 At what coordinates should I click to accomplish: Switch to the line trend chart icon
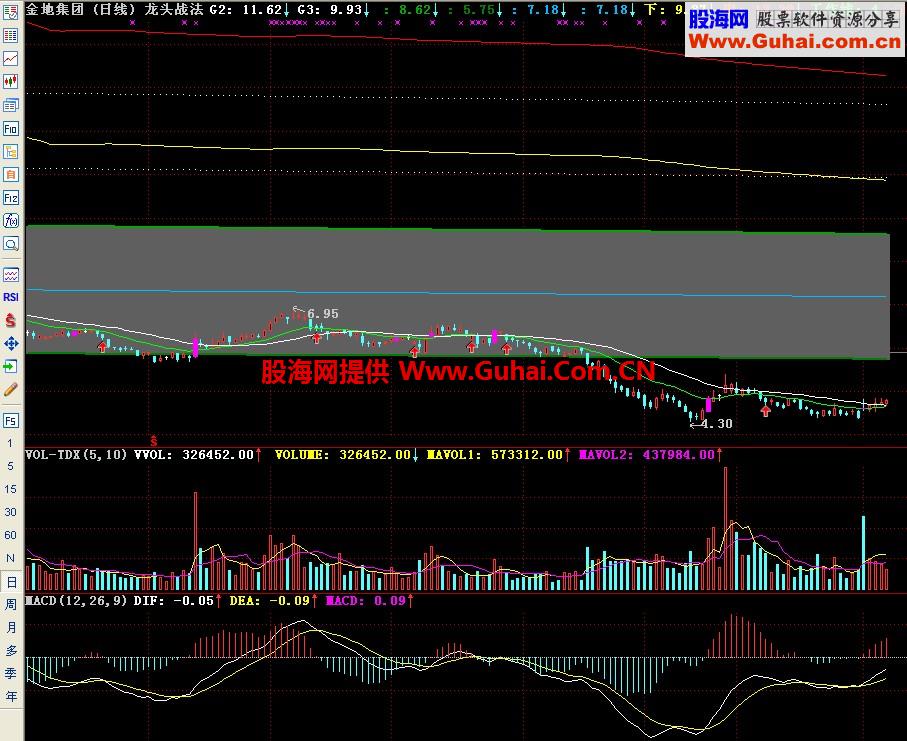pyautogui.click(x=10, y=58)
